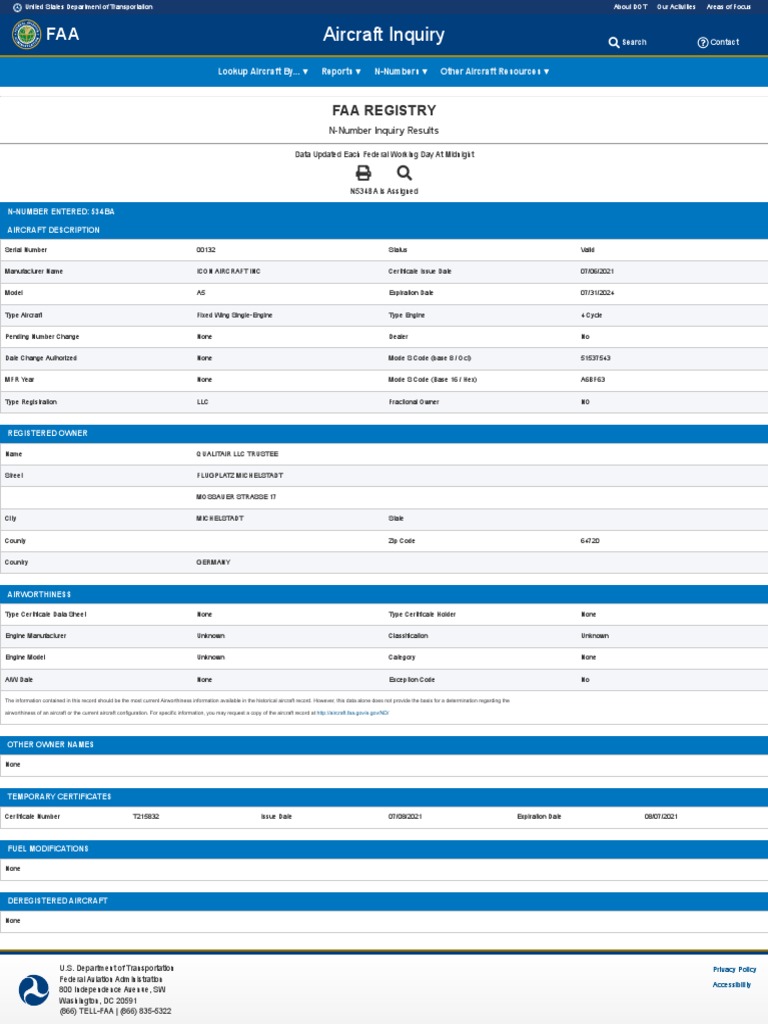This screenshot has height=1024, width=768.
Task: Click the DOT triskelion logo in the footer
Action: pos(33,990)
